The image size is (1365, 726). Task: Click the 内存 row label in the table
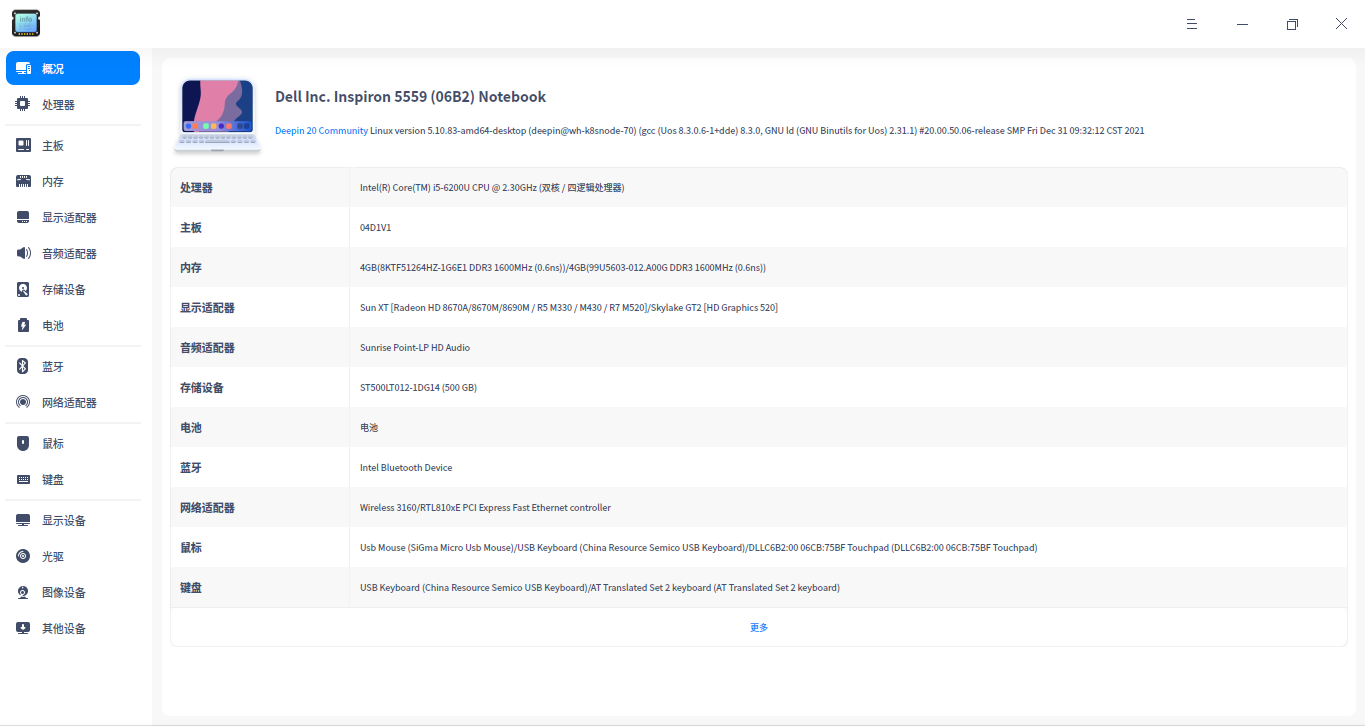click(x=191, y=268)
